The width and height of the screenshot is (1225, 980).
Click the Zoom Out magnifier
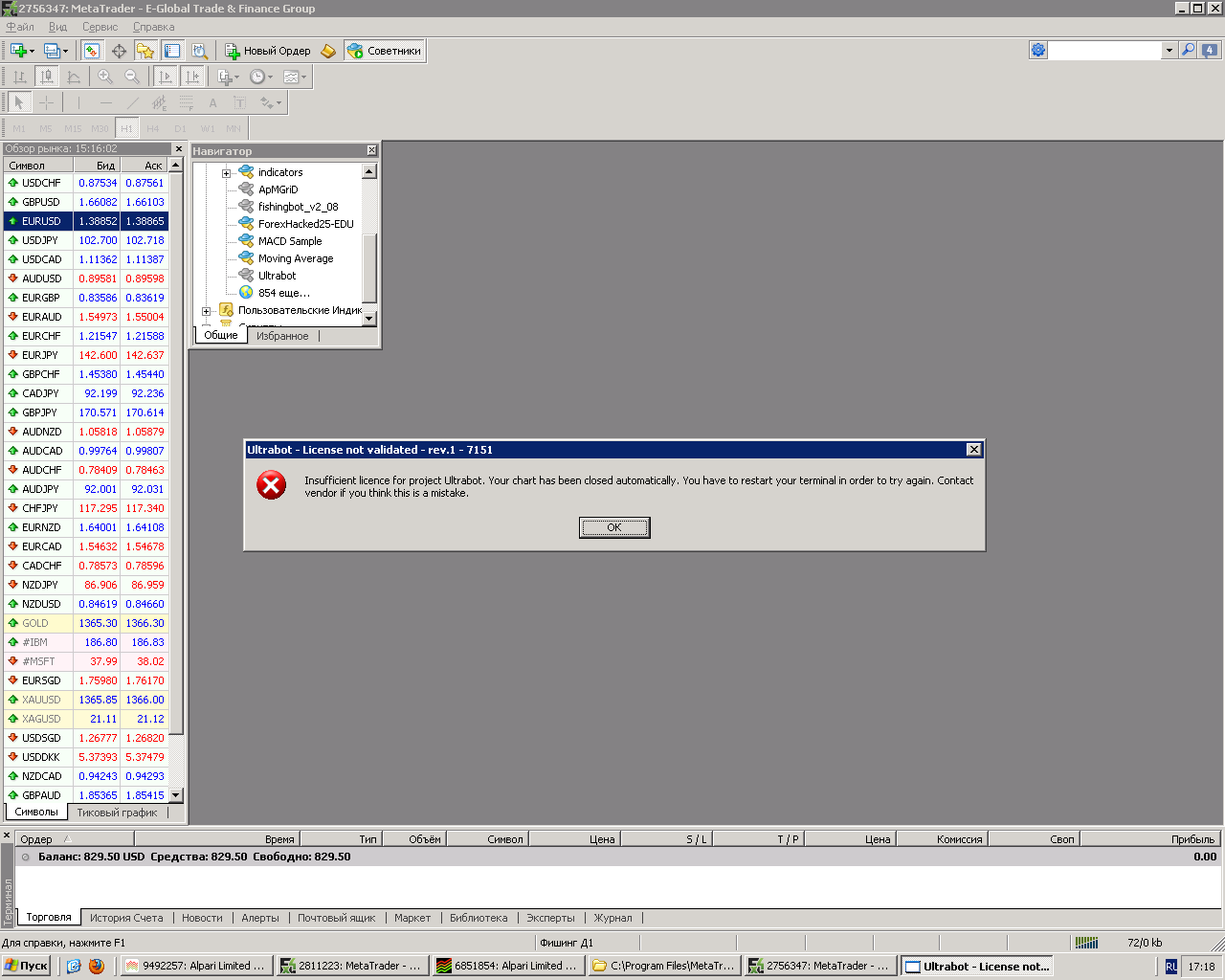click(132, 77)
